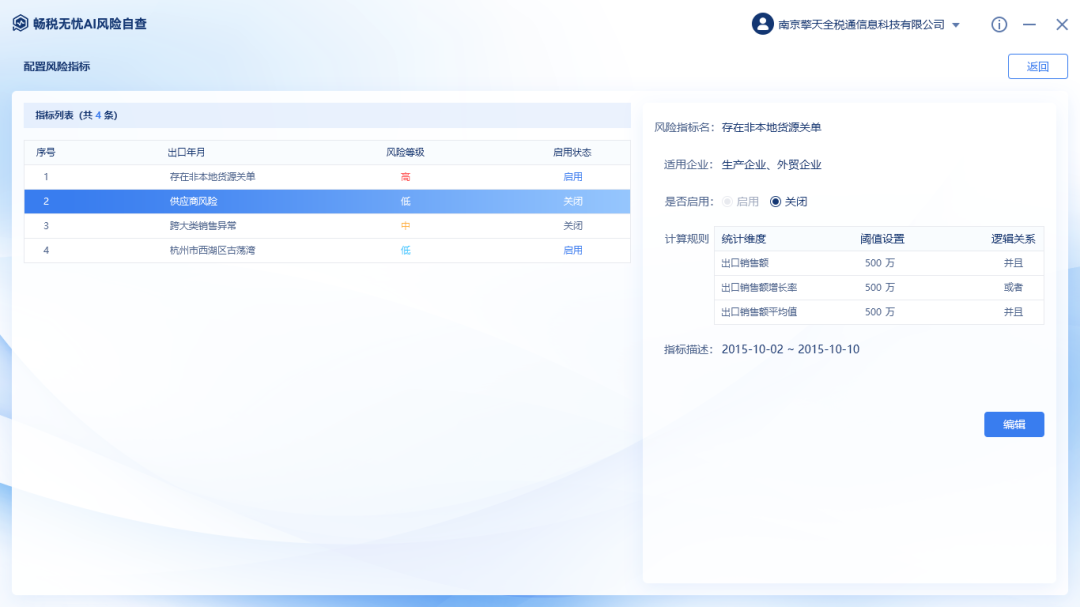Open the user account avatar icon
Image resolution: width=1080 pixels, height=607 pixels.
click(762, 24)
